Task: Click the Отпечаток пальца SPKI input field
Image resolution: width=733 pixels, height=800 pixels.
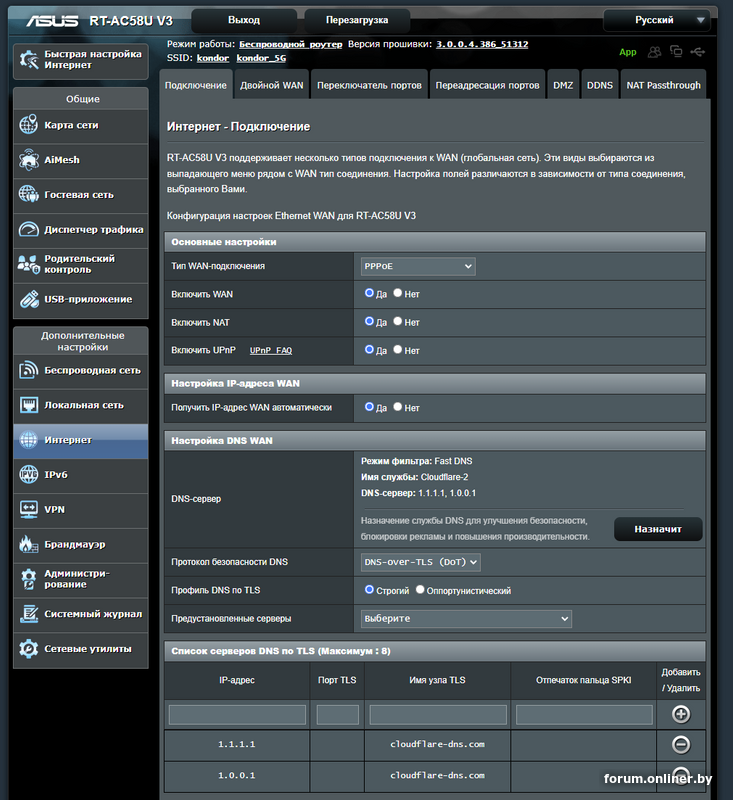Action: point(584,715)
